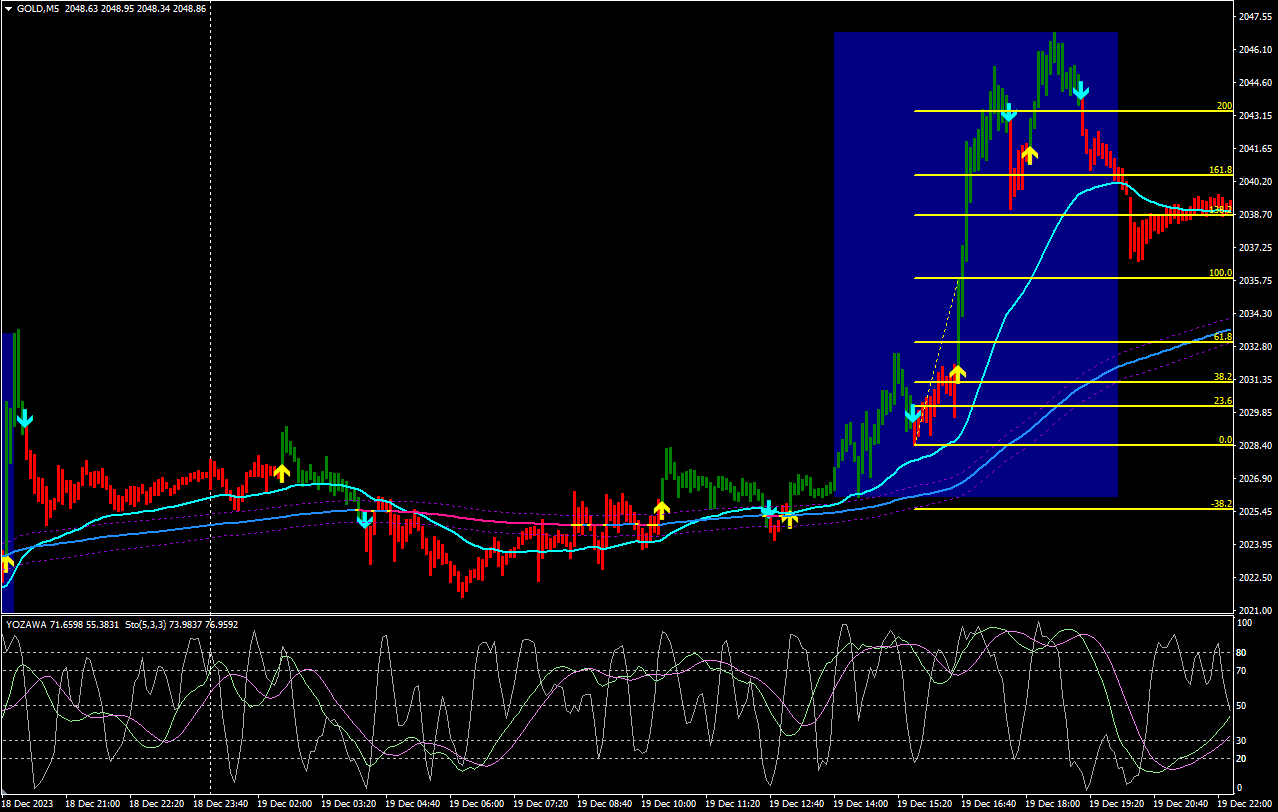Click price 2037.25 on the price scale
Viewport: 1278px width, 812px height.
pyautogui.click(x=1255, y=247)
